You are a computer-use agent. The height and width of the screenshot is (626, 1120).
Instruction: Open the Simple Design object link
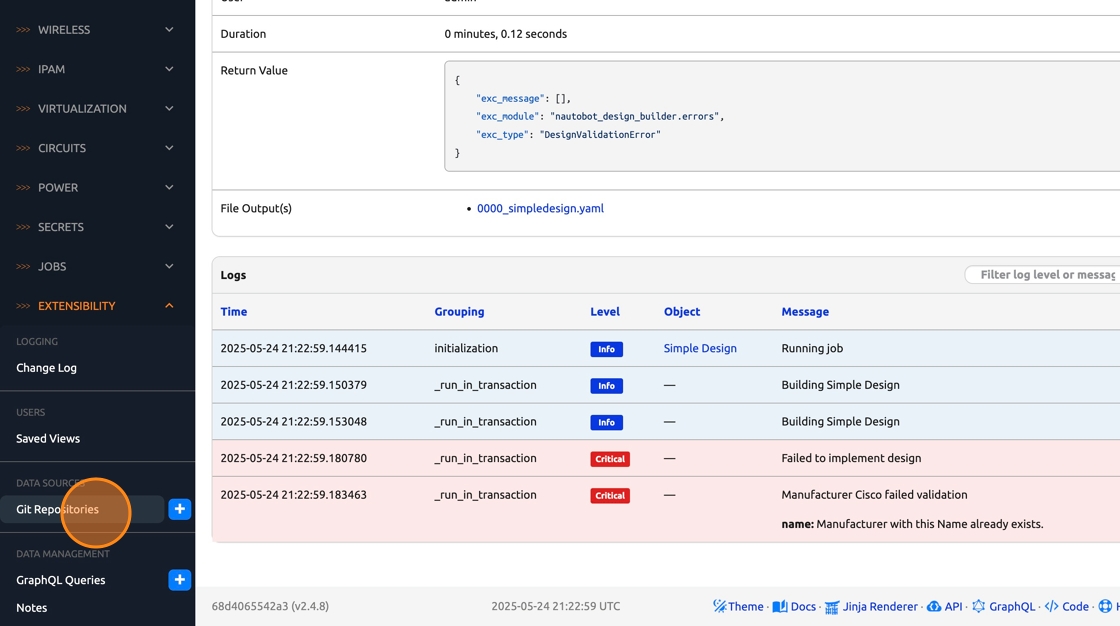(x=700, y=348)
